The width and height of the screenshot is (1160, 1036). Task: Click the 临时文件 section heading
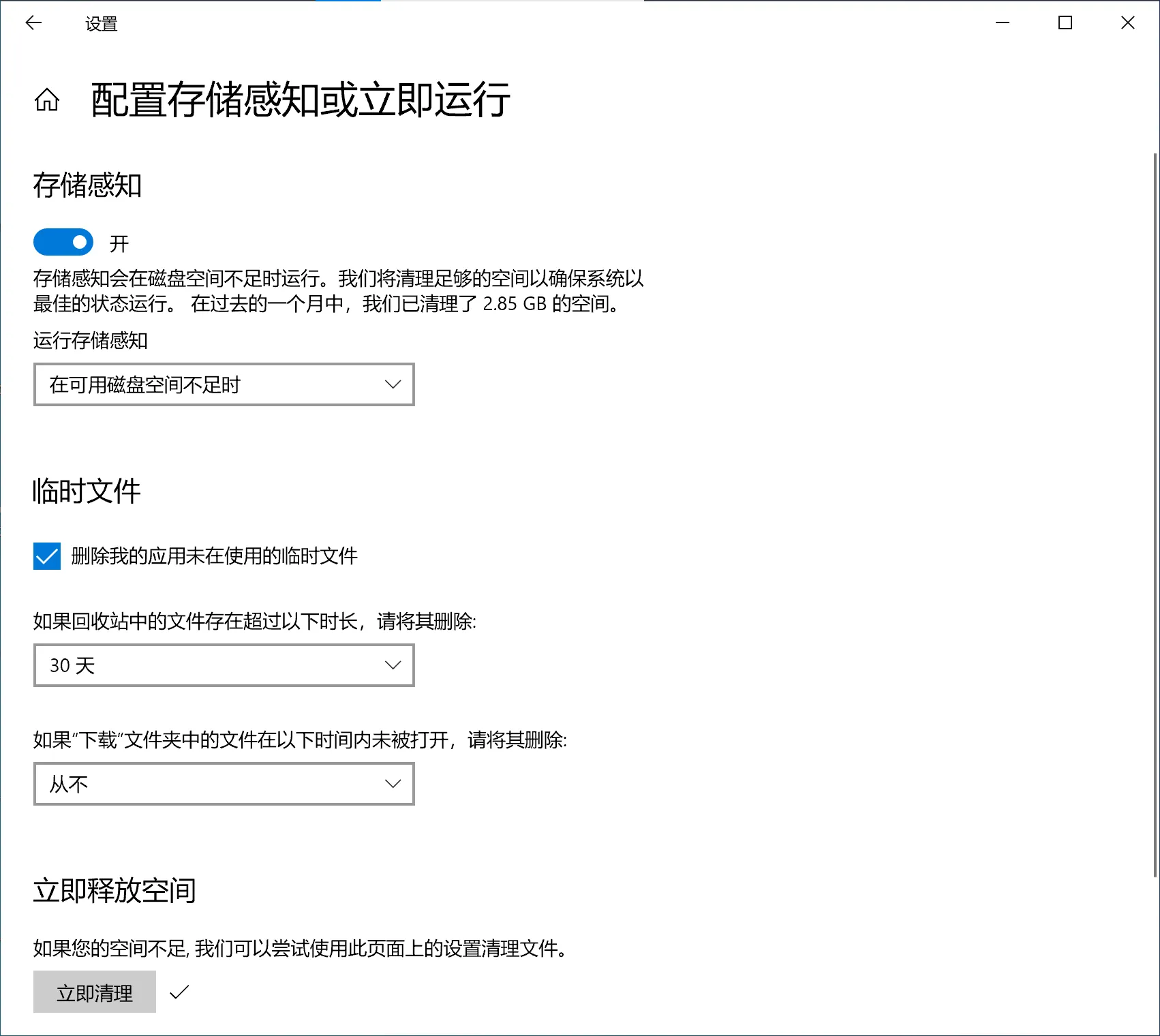(x=87, y=491)
